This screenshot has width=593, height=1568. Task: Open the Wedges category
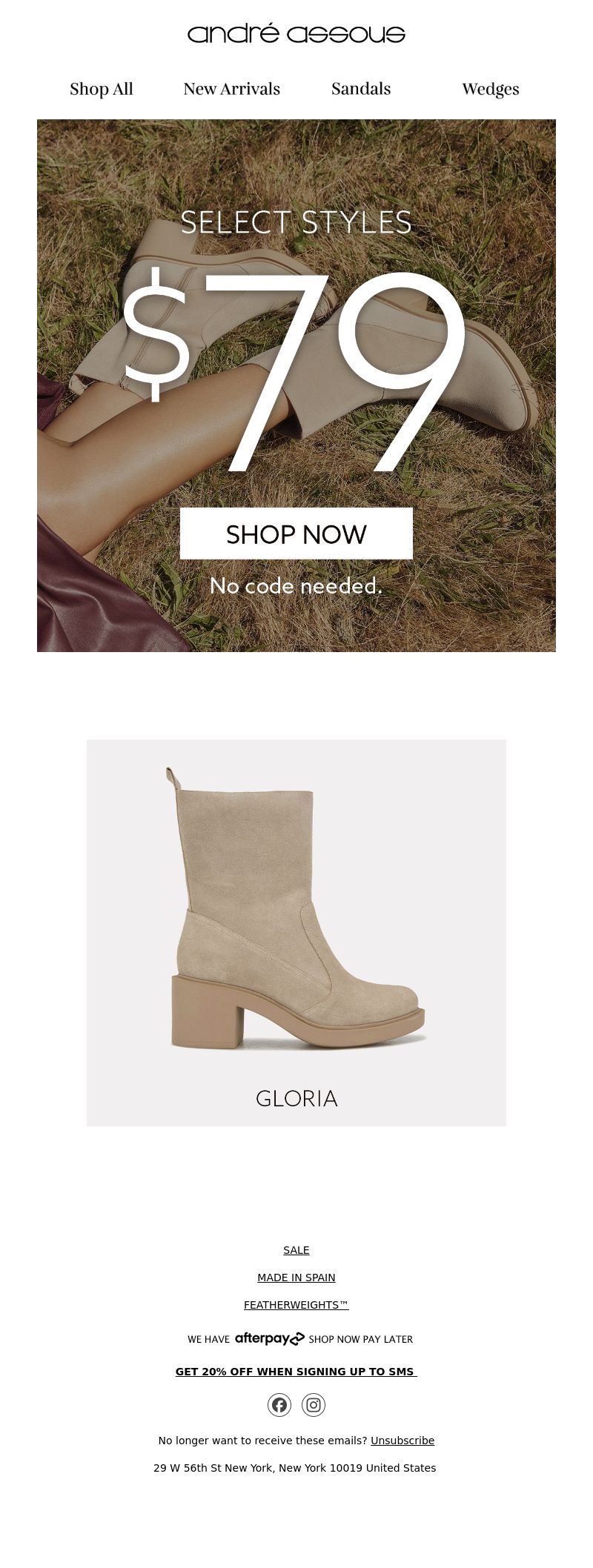click(x=491, y=89)
